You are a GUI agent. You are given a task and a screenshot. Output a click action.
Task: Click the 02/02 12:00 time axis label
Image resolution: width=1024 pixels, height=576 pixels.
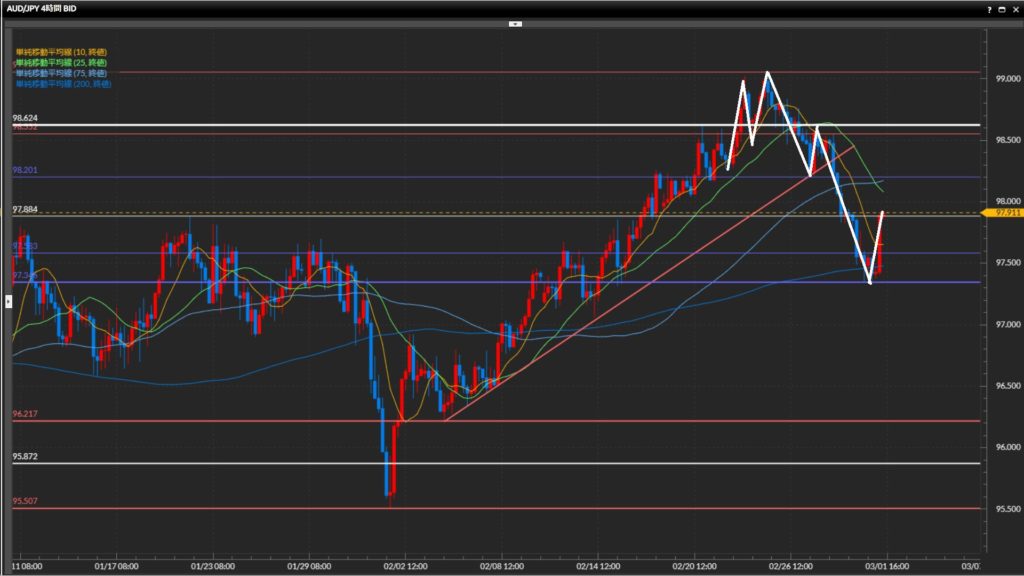click(x=404, y=565)
